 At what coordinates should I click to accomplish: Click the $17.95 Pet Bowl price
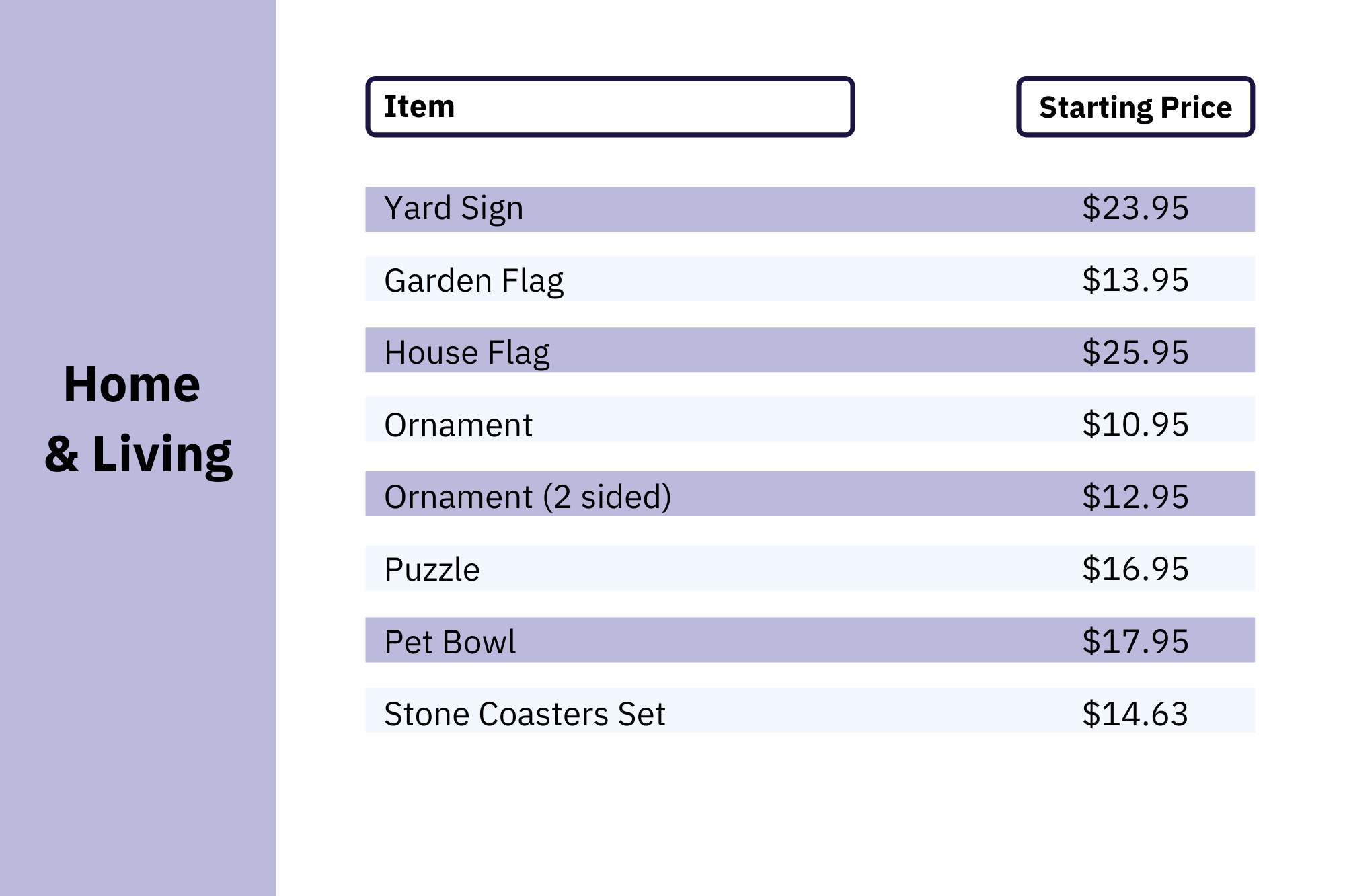[x=1135, y=642]
